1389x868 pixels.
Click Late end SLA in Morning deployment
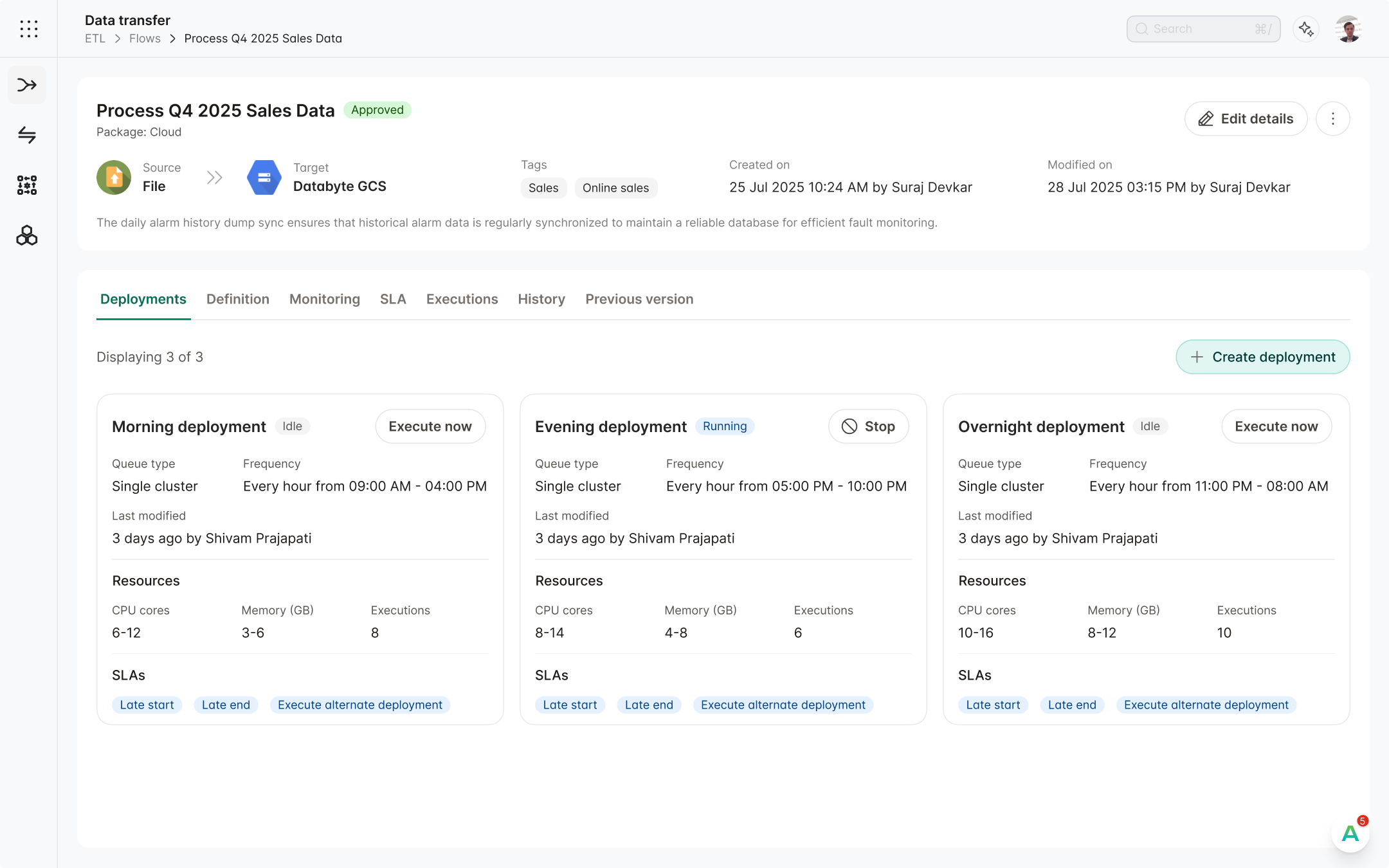[x=226, y=705]
